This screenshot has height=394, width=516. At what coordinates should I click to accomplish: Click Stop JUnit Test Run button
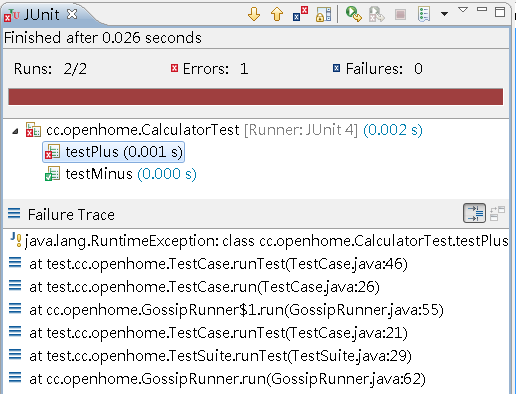click(x=400, y=14)
